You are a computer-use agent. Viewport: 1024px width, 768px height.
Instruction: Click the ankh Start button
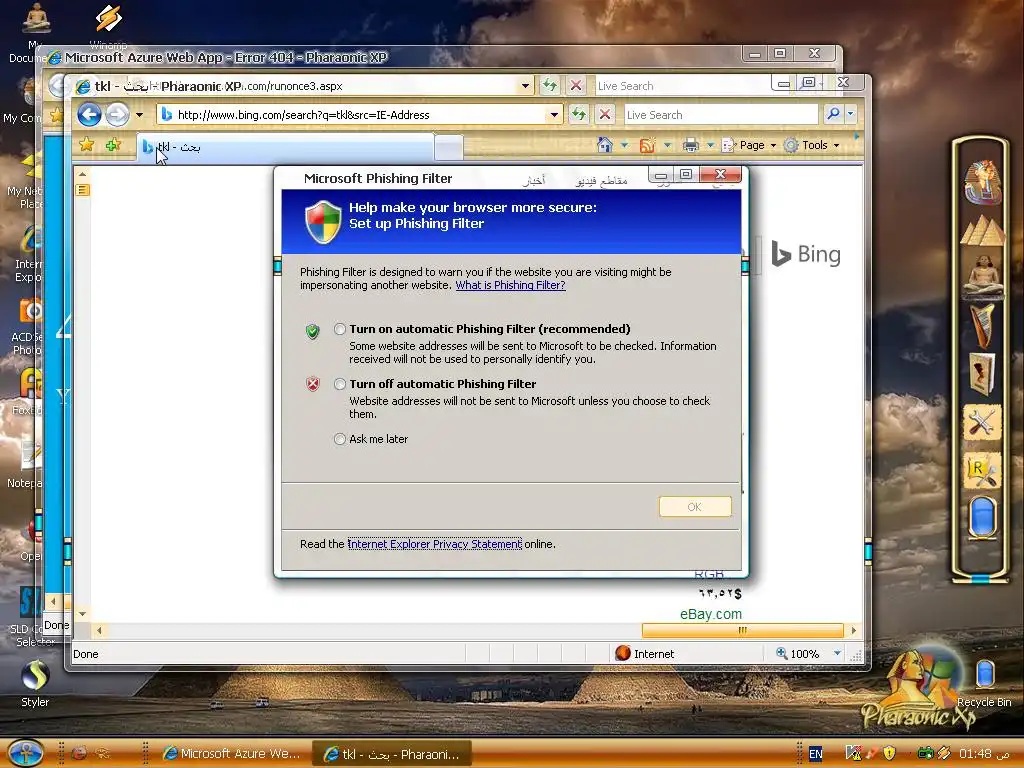point(26,753)
